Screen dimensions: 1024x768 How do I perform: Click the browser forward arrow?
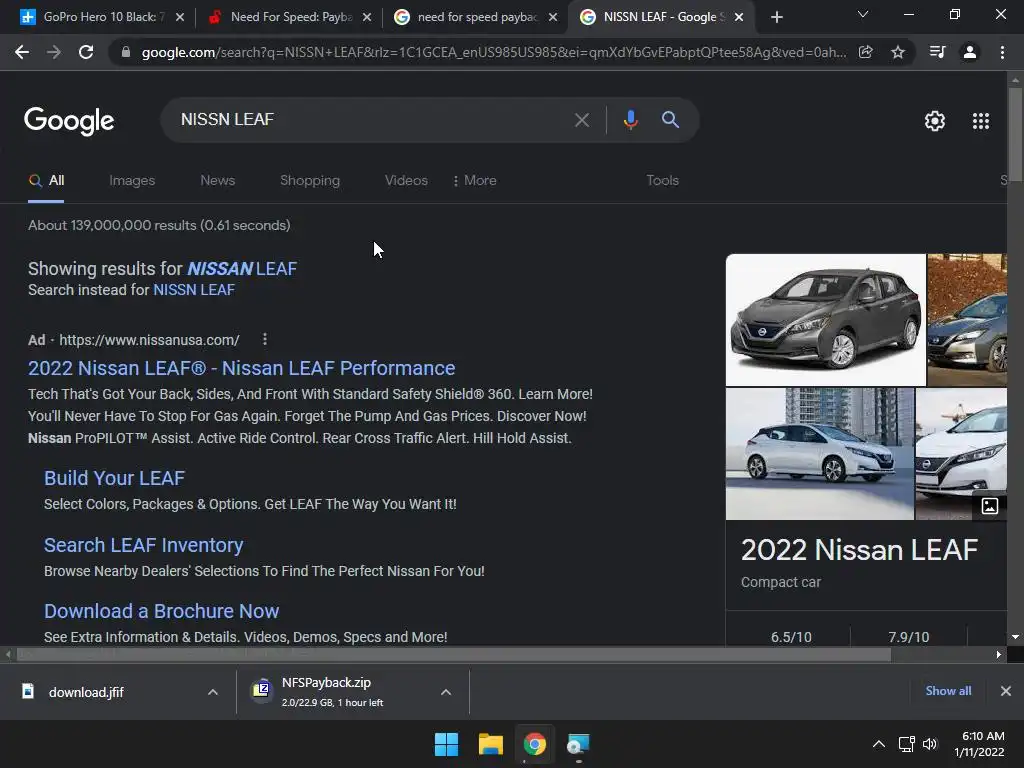pyautogui.click(x=54, y=52)
